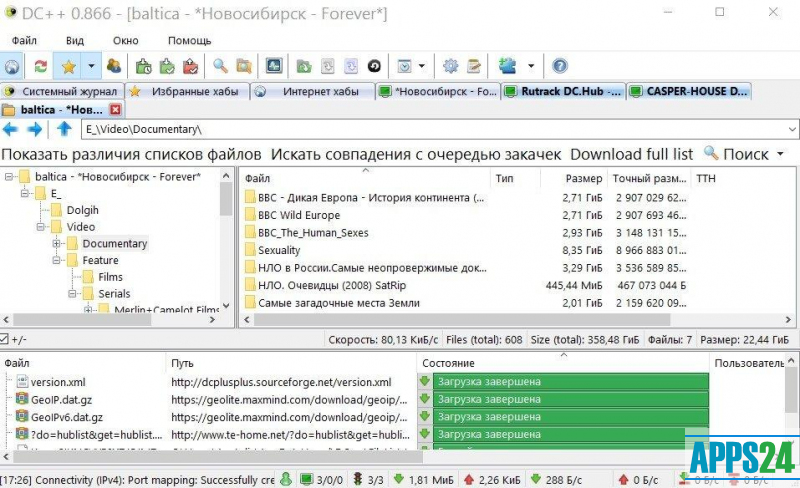Switch to CASPER-HOUSE tab
The width and height of the screenshot is (800, 488).
click(x=689, y=91)
